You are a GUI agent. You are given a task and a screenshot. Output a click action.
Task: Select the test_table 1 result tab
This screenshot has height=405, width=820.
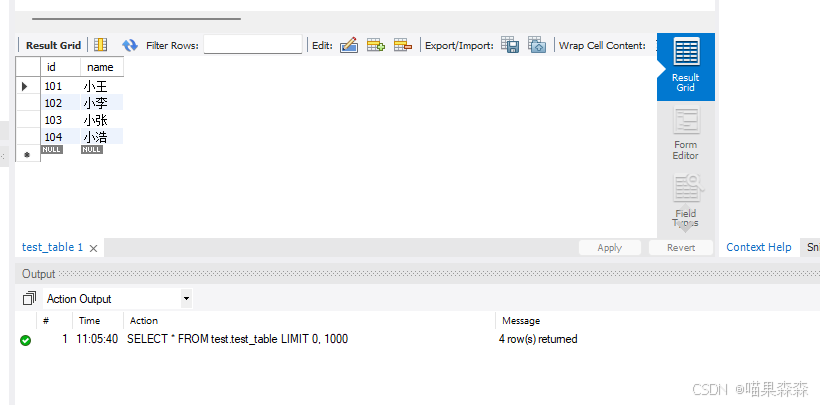tap(52, 248)
